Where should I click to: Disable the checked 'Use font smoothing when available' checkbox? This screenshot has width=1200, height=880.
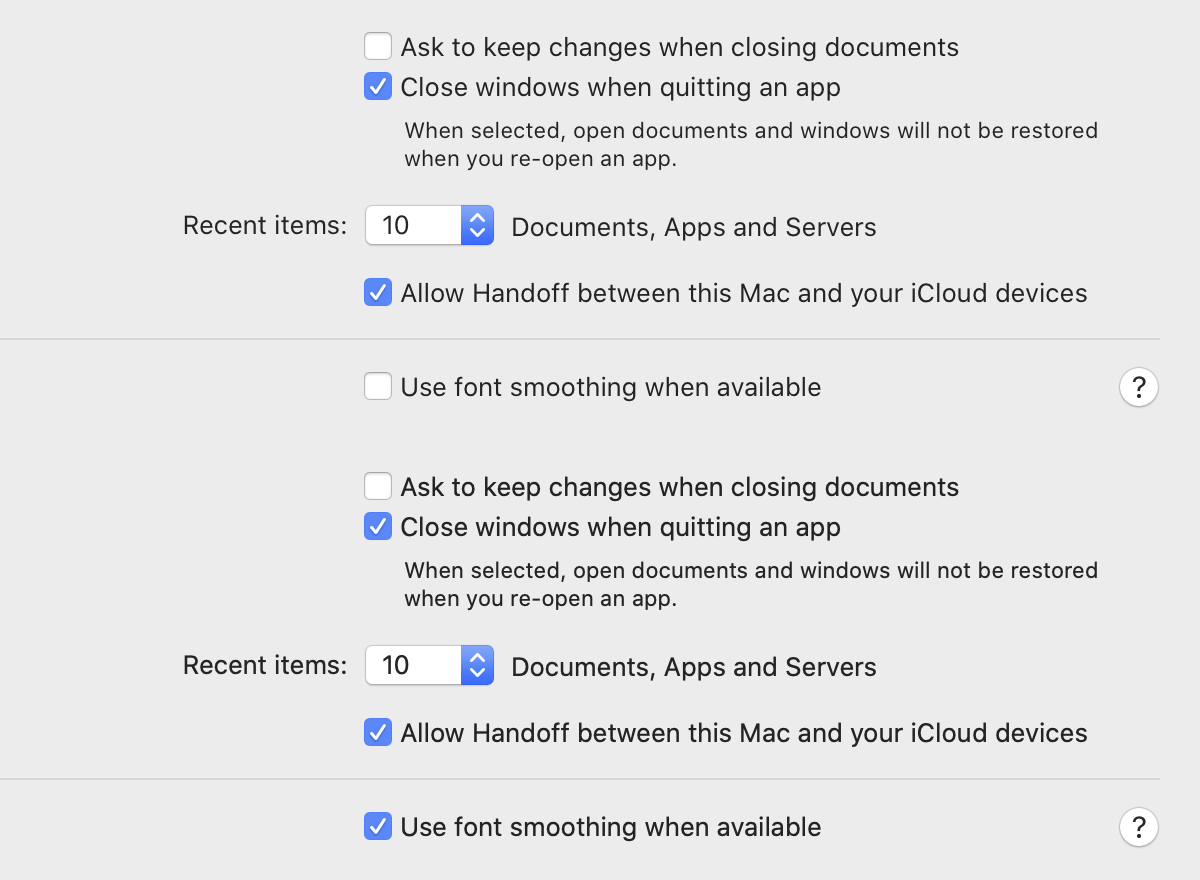click(378, 827)
